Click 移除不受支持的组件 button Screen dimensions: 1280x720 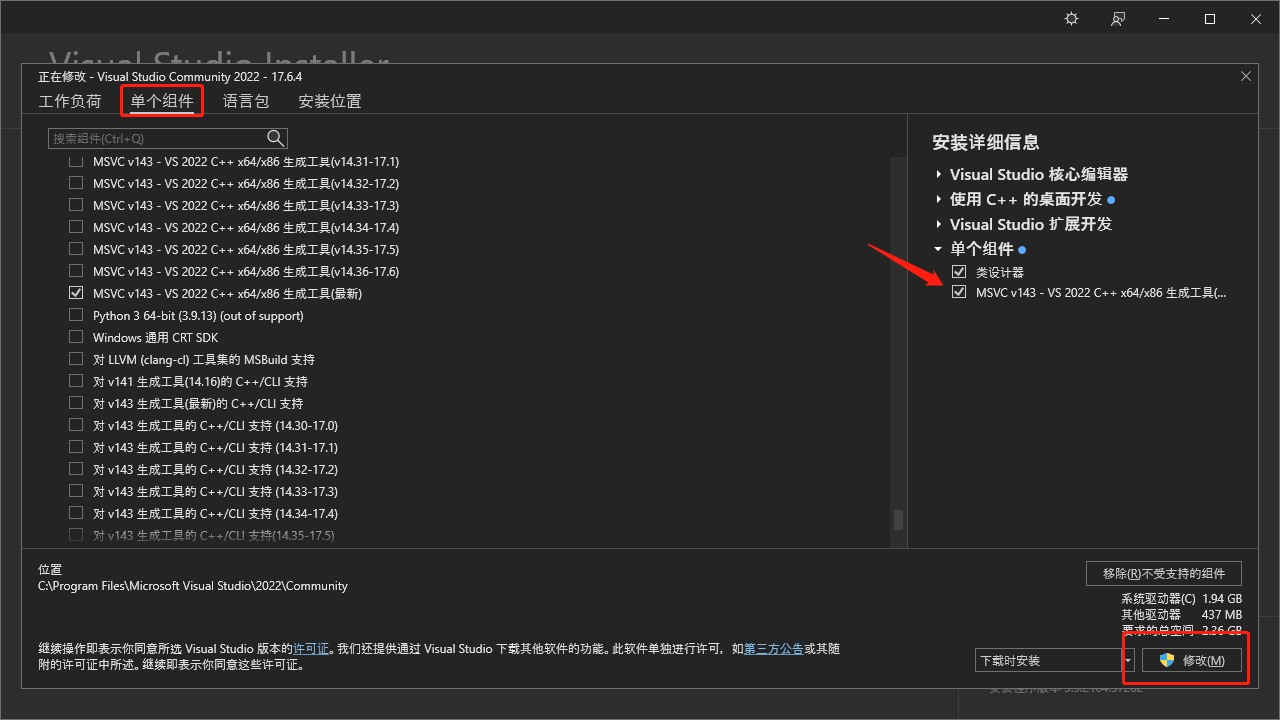(1164, 573)
